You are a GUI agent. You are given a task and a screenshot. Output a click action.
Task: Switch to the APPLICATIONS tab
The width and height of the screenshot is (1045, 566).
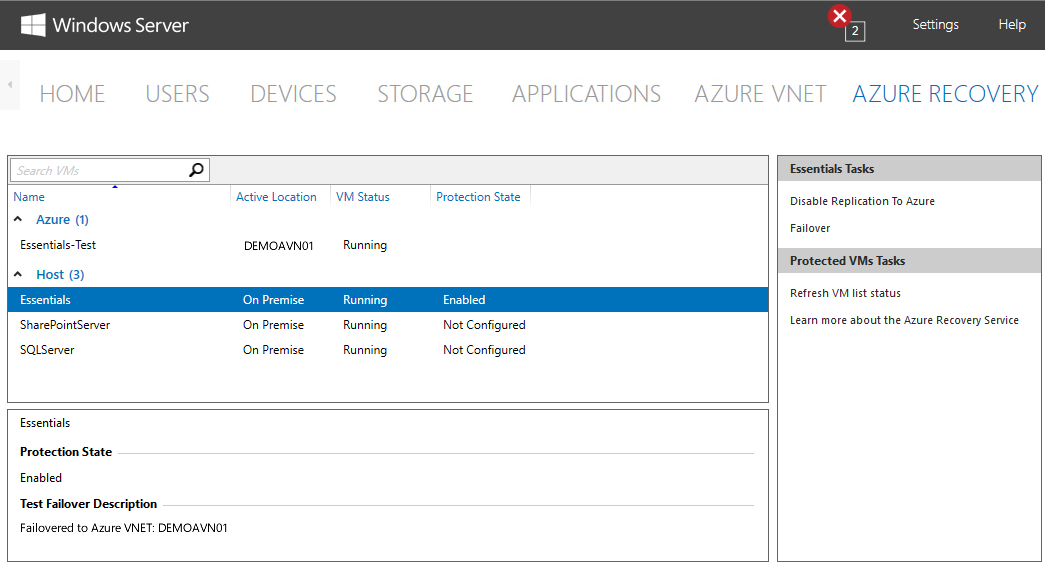click(x=586, y=94)
